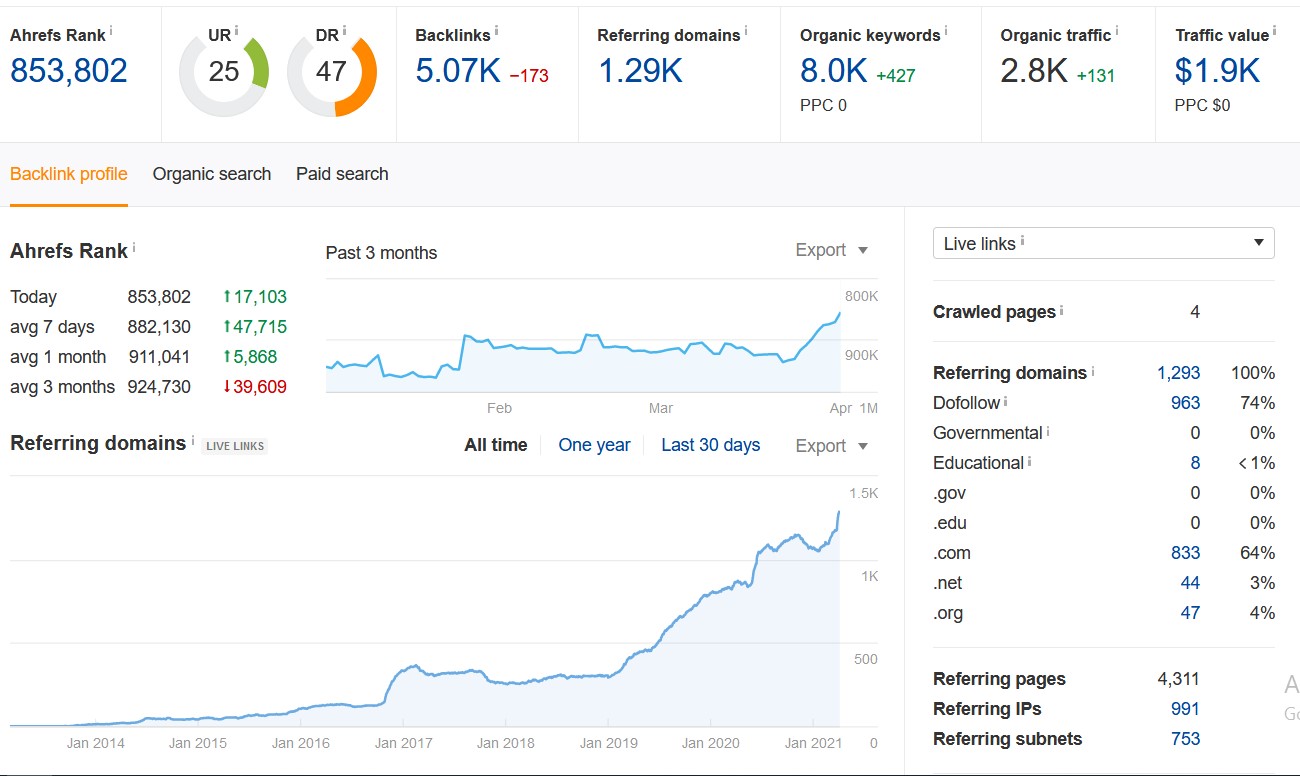Open the 47 .org domains link

[1190, 613]
